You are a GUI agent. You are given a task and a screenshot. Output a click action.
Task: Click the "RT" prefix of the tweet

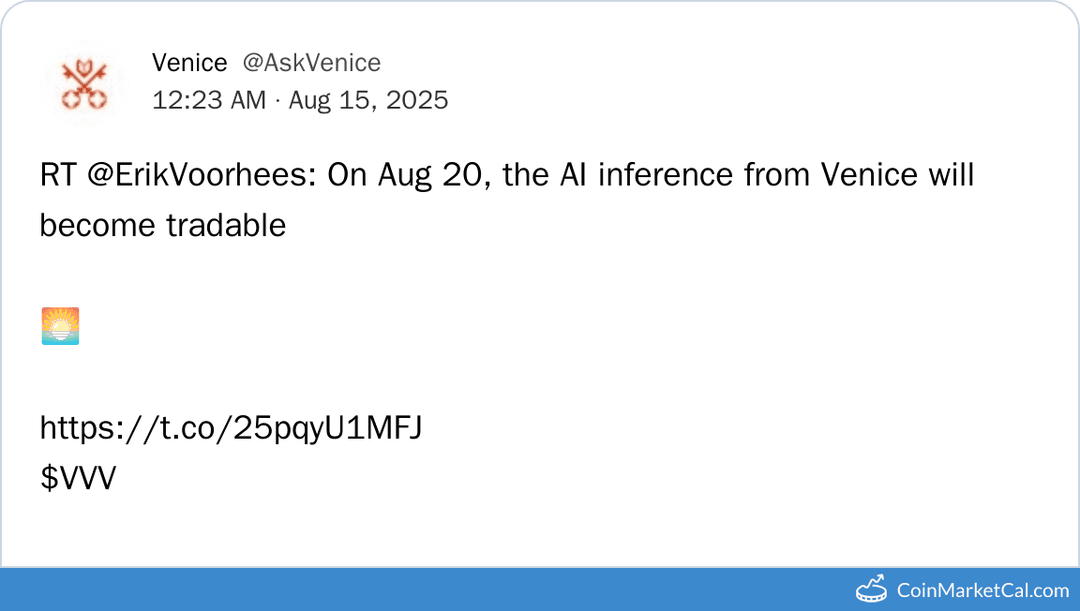click(58, 175)
